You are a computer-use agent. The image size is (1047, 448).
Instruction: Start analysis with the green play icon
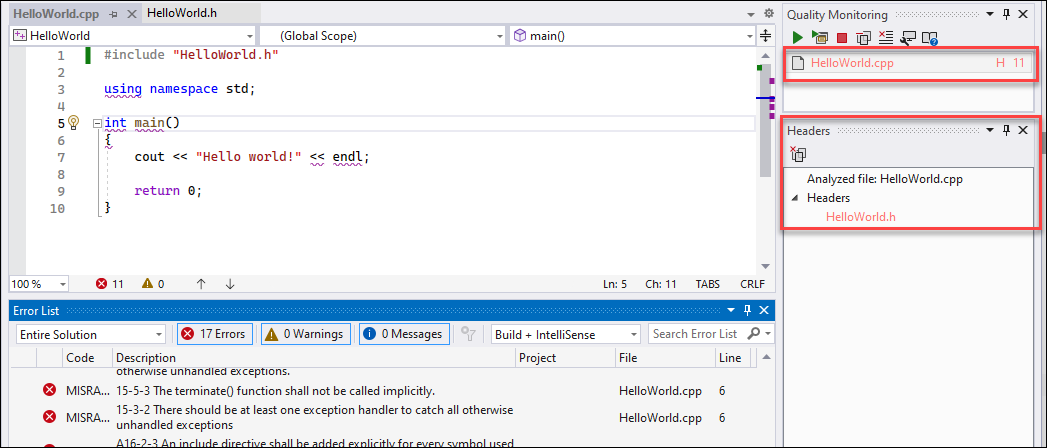[x=797, y=38]
